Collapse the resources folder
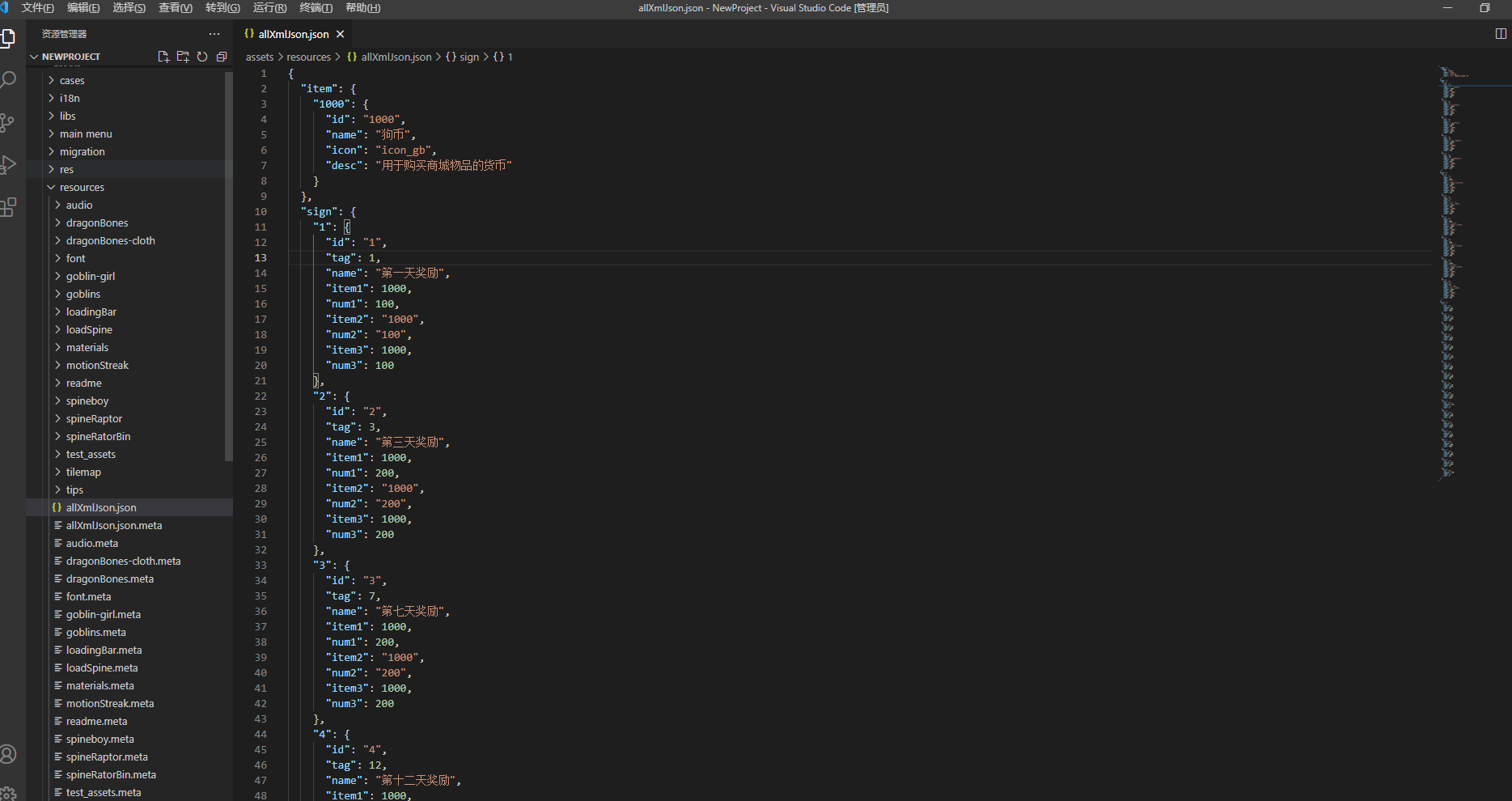The height and width of the screenshot is (801, 1512). pos(82,187)
